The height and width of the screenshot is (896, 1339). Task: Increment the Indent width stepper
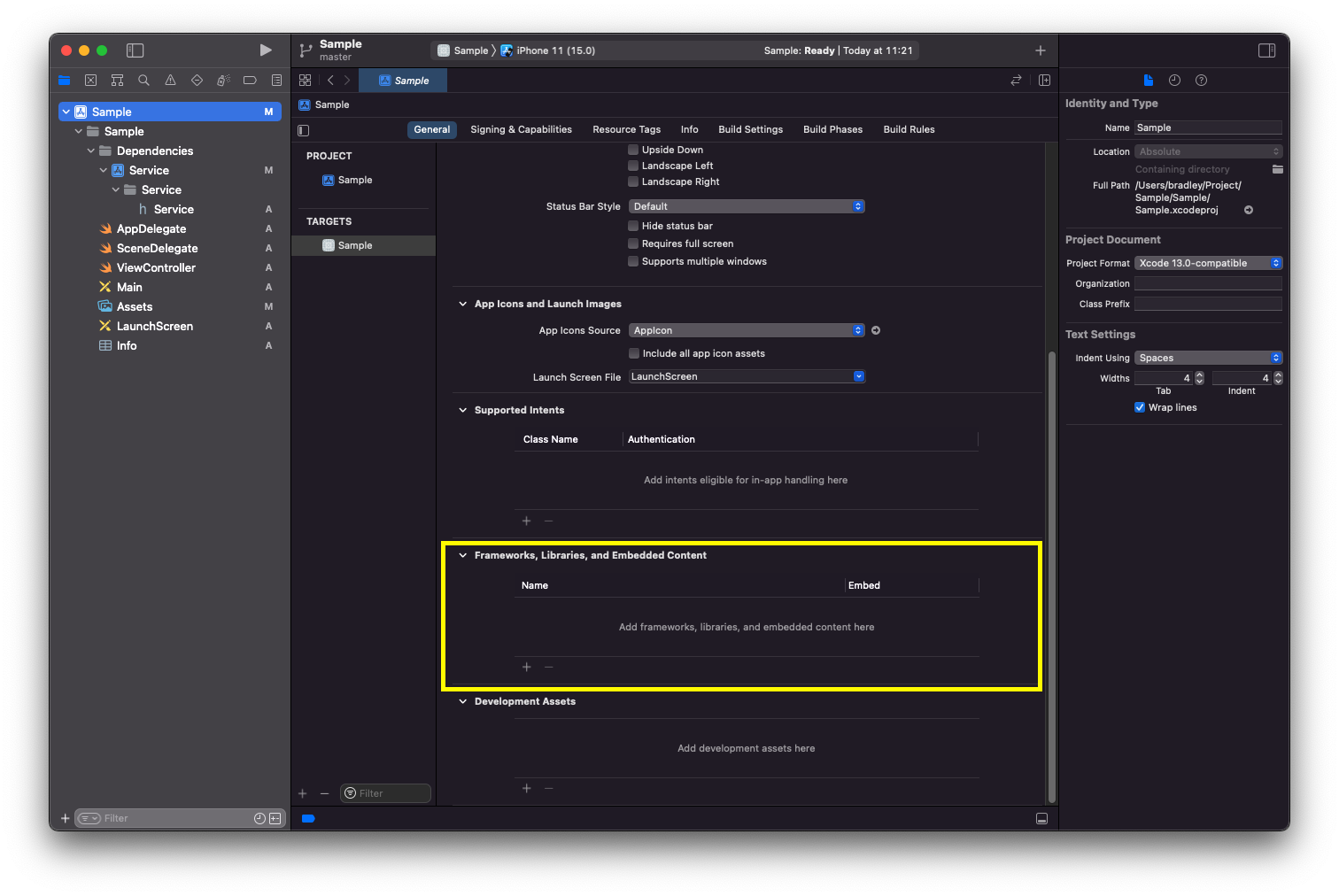(1278, 375)
